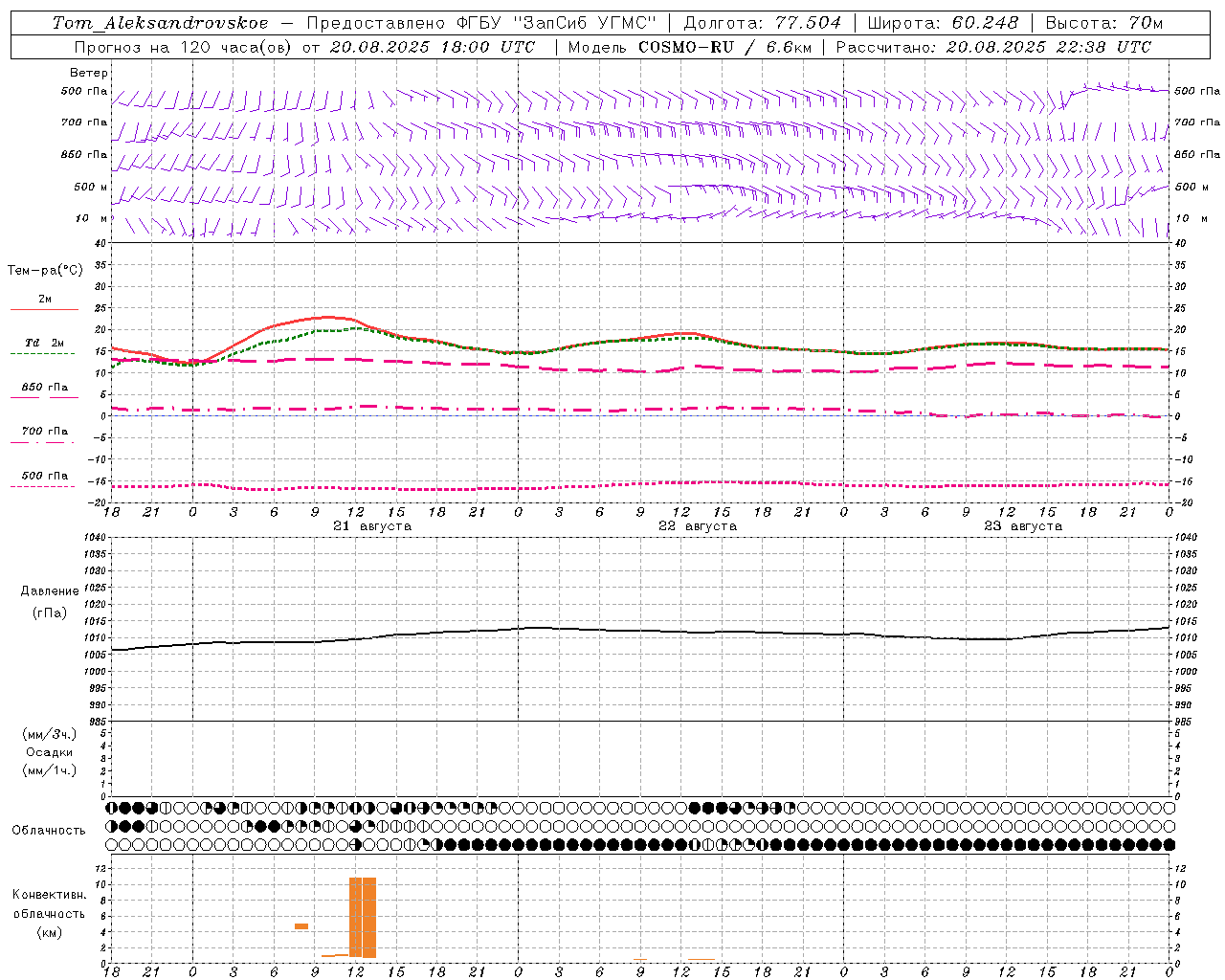Image resolution: width=1225 pixels, height=980 pixels.
Task: Click the Ветер wind section label
Action: (x=88, y=73)
